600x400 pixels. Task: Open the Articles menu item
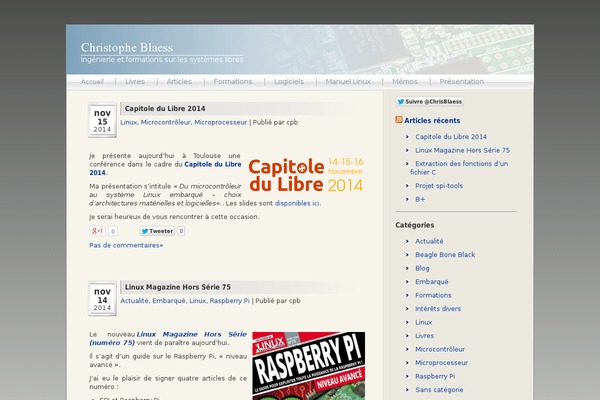point(179,82)
